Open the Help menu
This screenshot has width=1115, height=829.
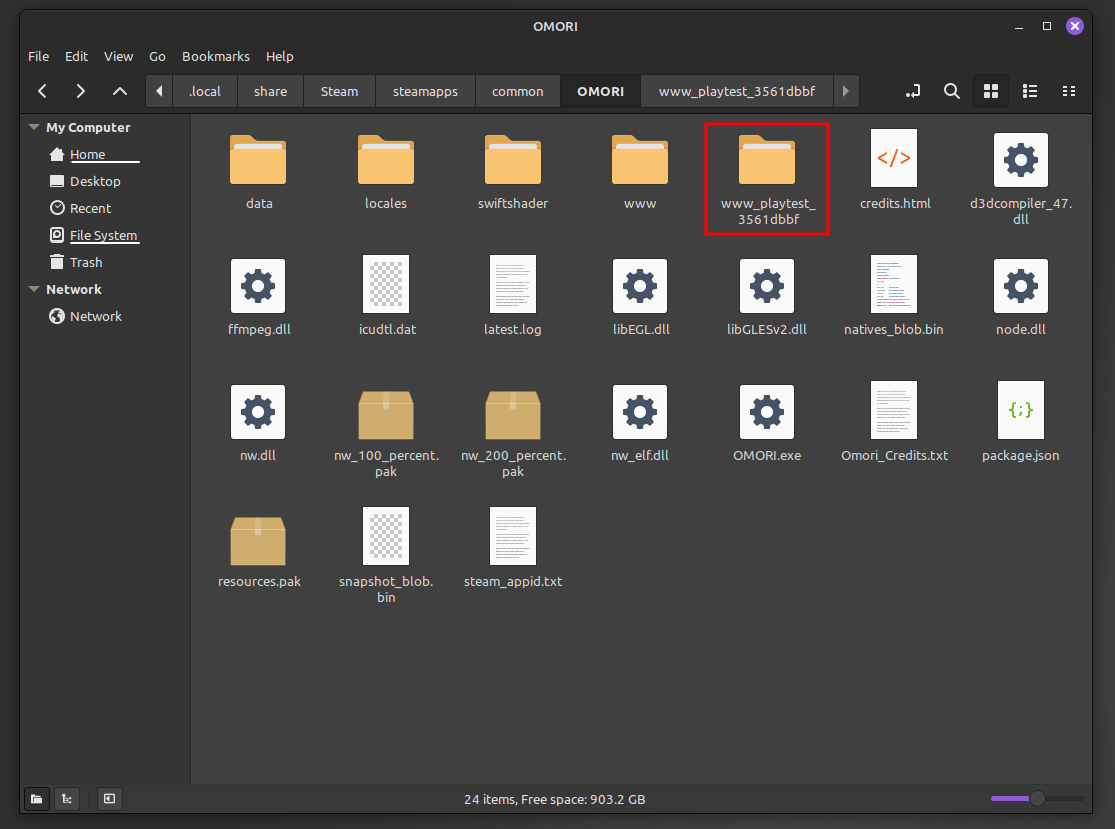tap(279, 56)
